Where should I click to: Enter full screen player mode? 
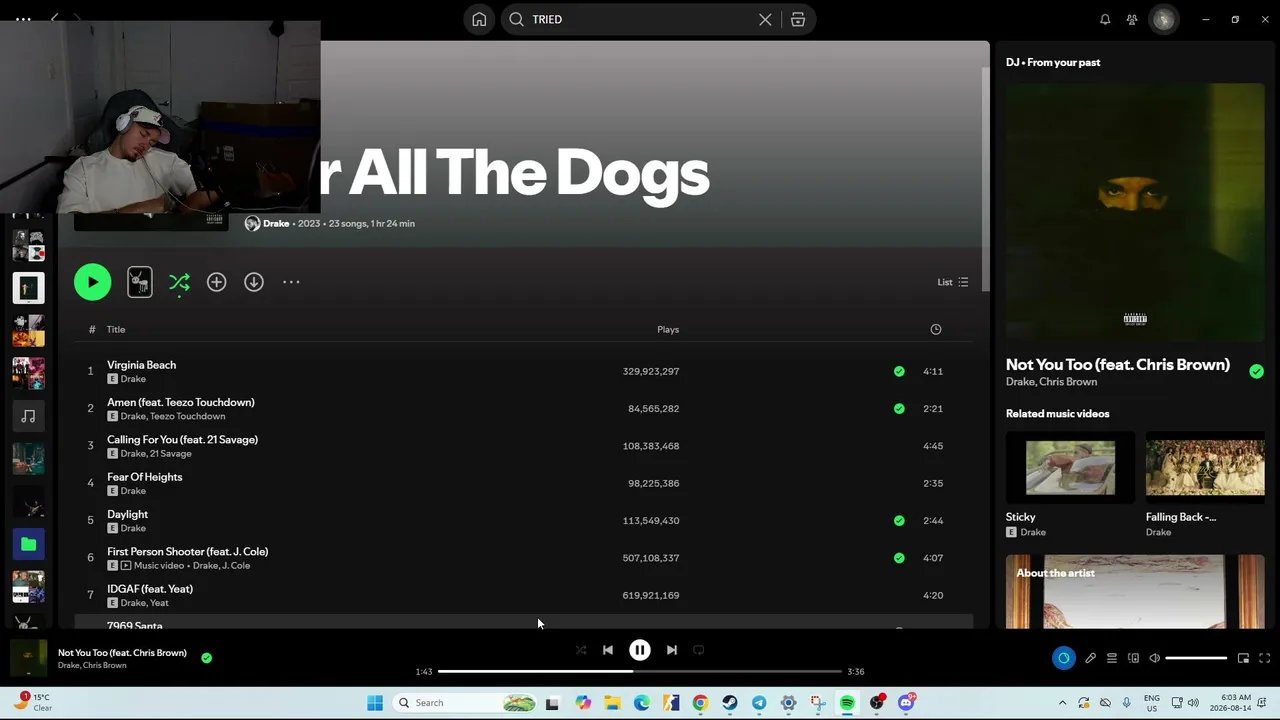click(x=1264, y=658)
